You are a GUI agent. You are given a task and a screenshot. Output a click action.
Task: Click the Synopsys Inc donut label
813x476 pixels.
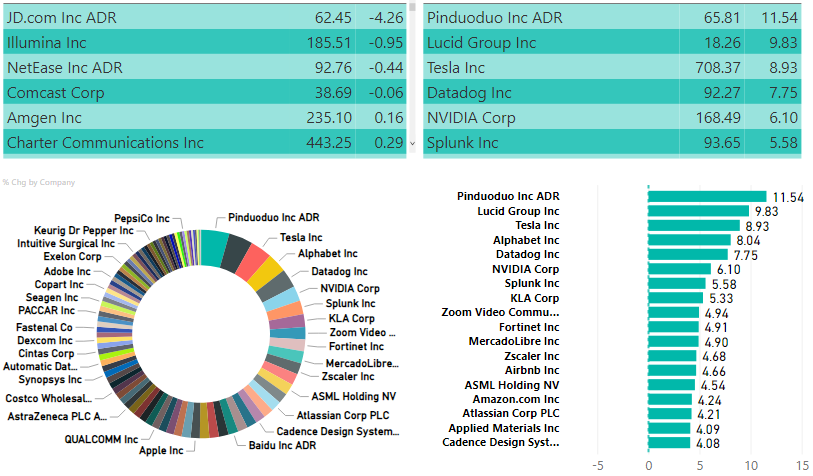tap(50, 380)
